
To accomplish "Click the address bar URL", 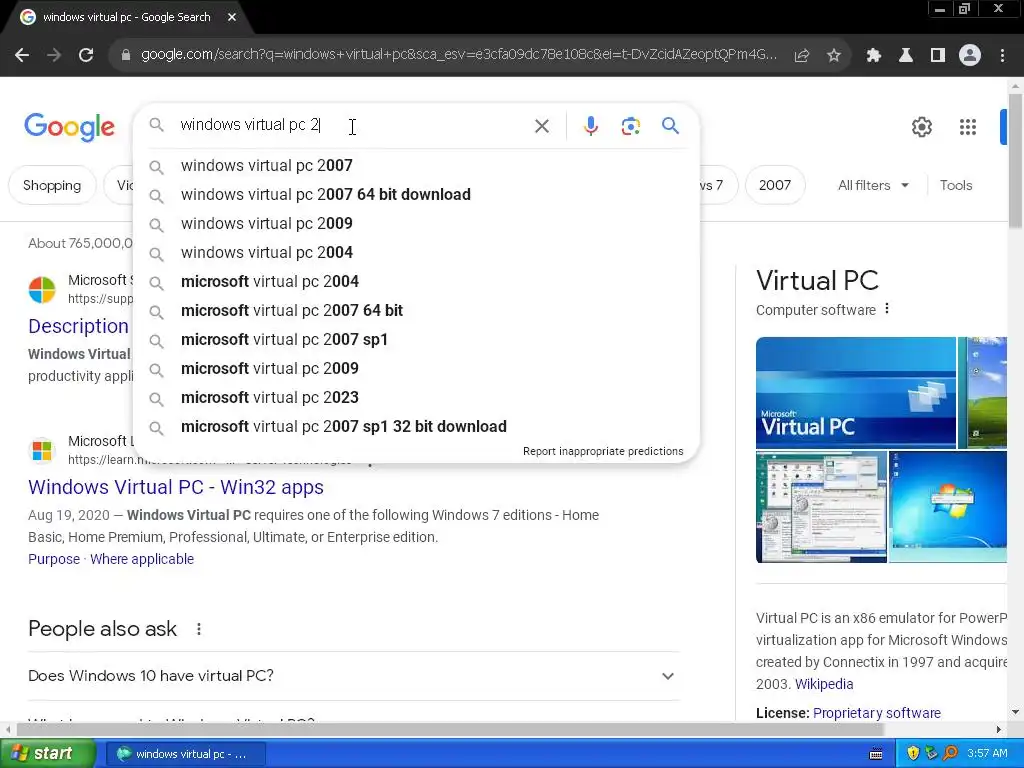I will pos(458,55).
